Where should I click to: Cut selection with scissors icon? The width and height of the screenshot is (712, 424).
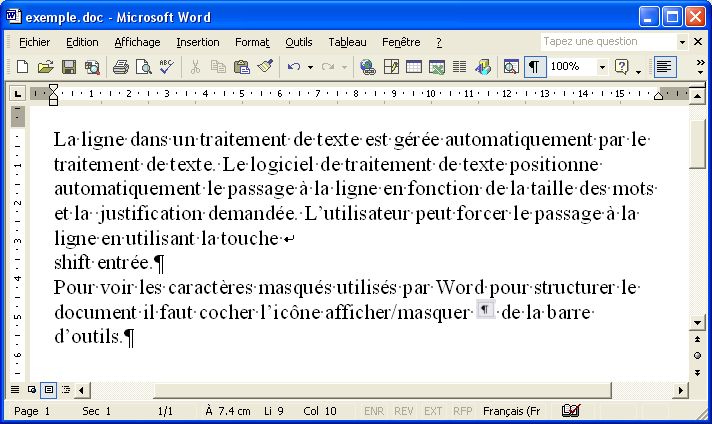pos(195,67)
